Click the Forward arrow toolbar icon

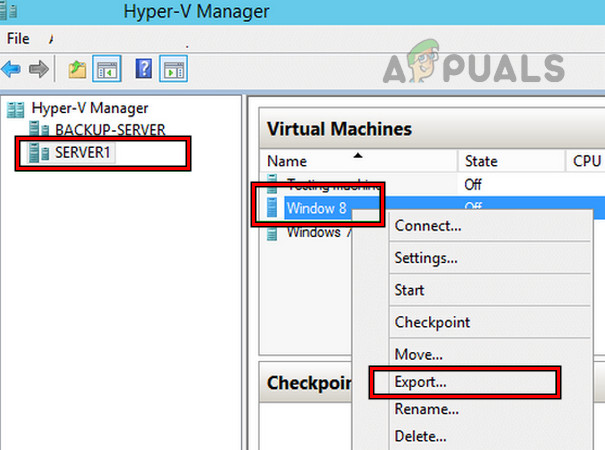tap(39, 69)
